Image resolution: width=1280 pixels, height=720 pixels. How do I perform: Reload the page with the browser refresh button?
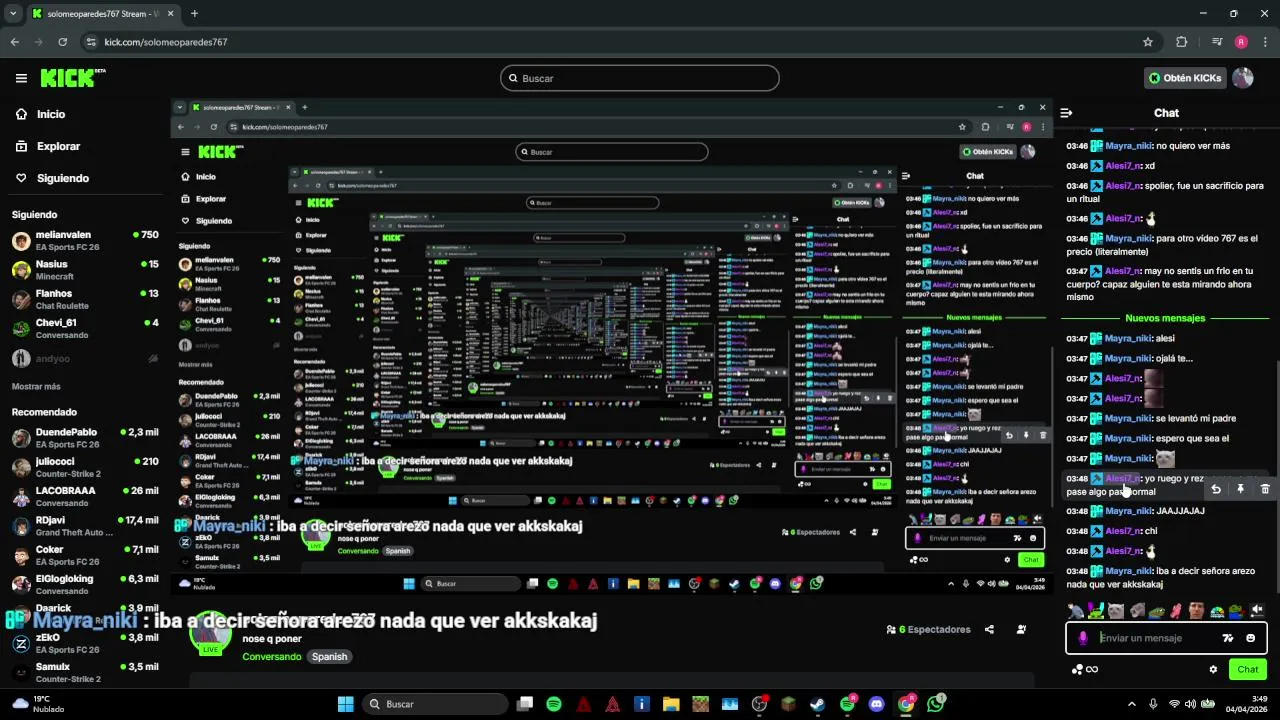tap(62, 42)
